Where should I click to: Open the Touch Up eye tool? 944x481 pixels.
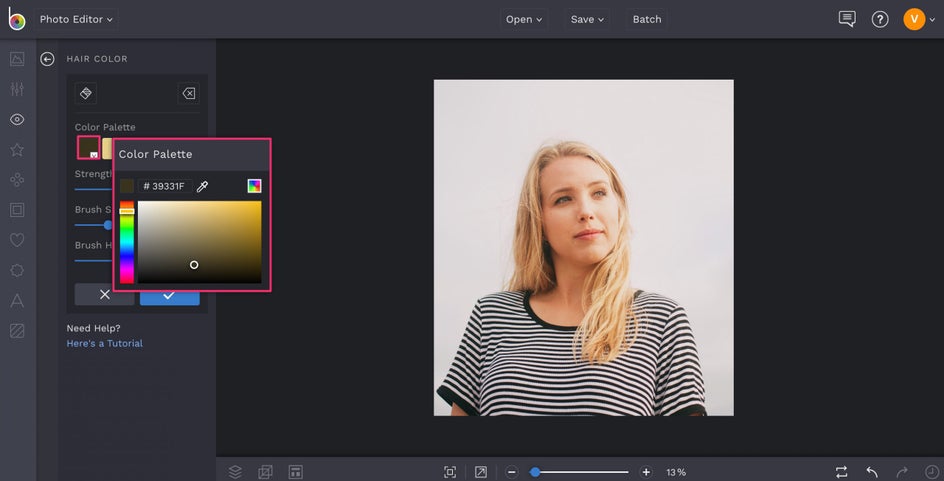[x=17, y=120]
